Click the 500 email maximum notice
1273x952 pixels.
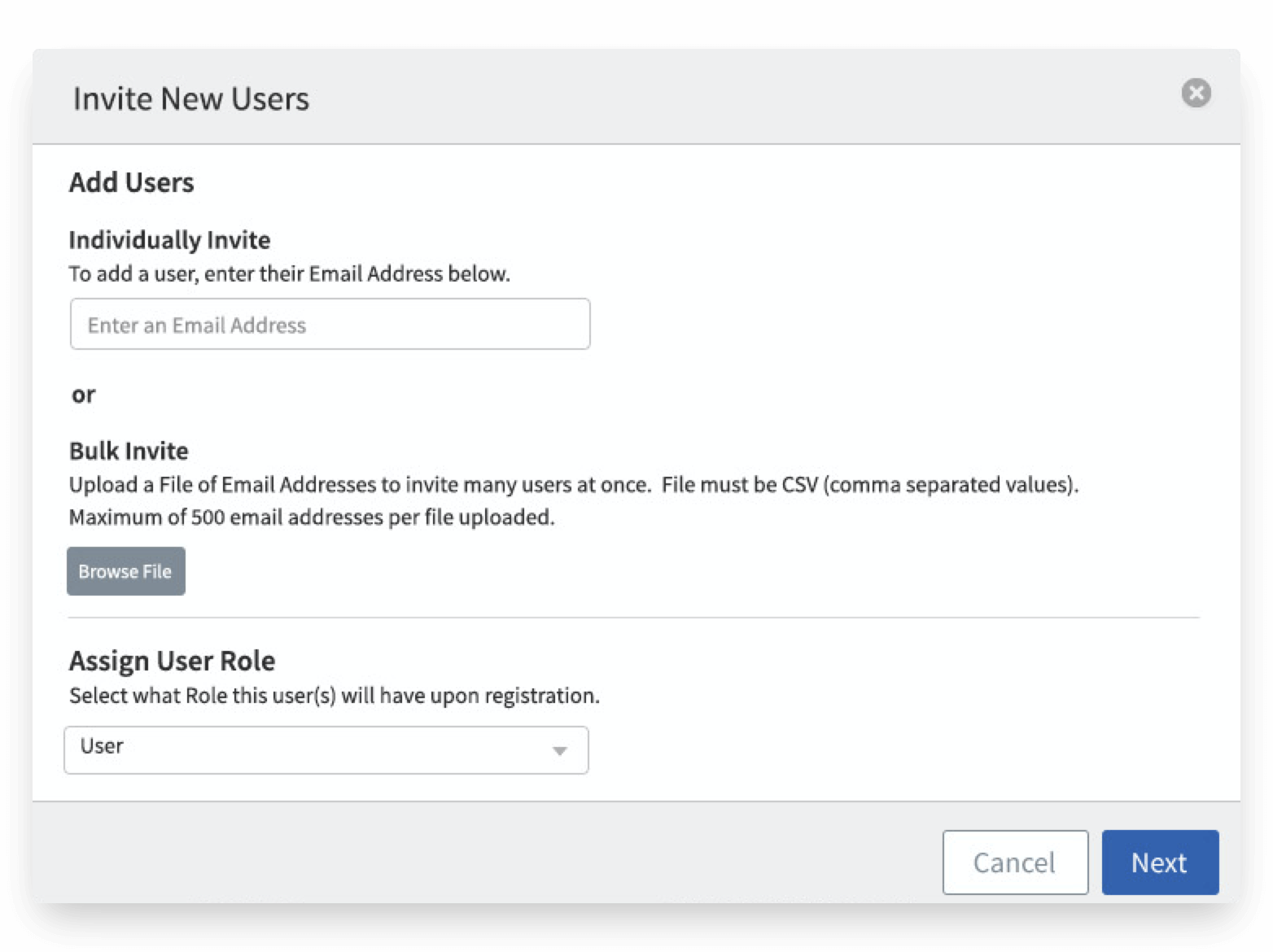pyautogui.click(x=311, y=517)
